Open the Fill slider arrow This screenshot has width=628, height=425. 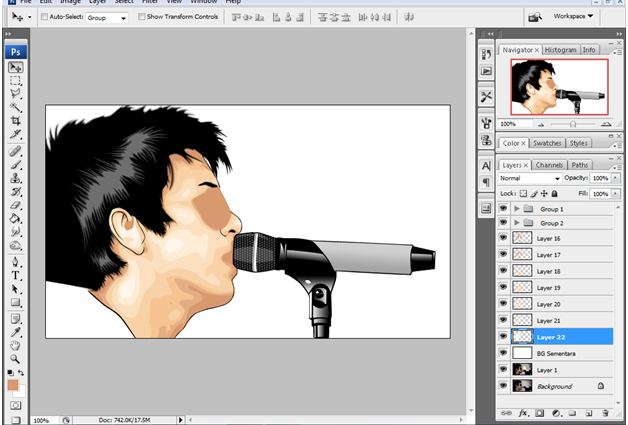[616, 194]
